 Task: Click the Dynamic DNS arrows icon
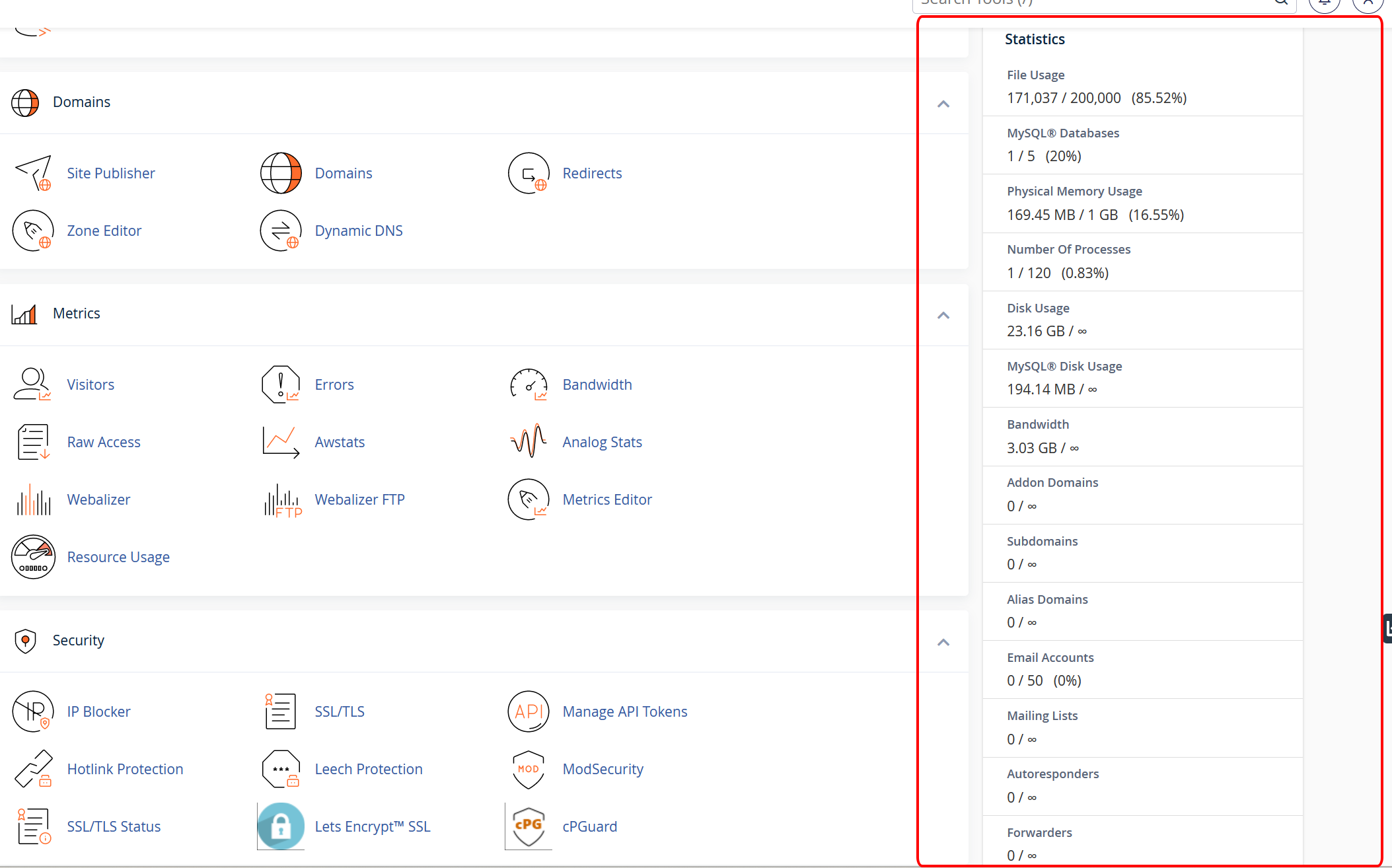pyautogui.click(x=281, y=231)
